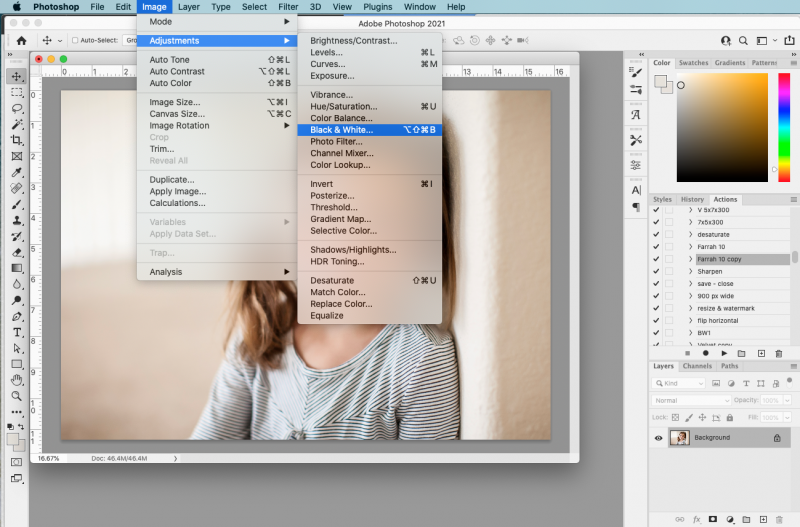Uncheck the desaturate action checkmark
This screenshot has width=800, height=527.
pyautogui.click(x=656, y=235)
